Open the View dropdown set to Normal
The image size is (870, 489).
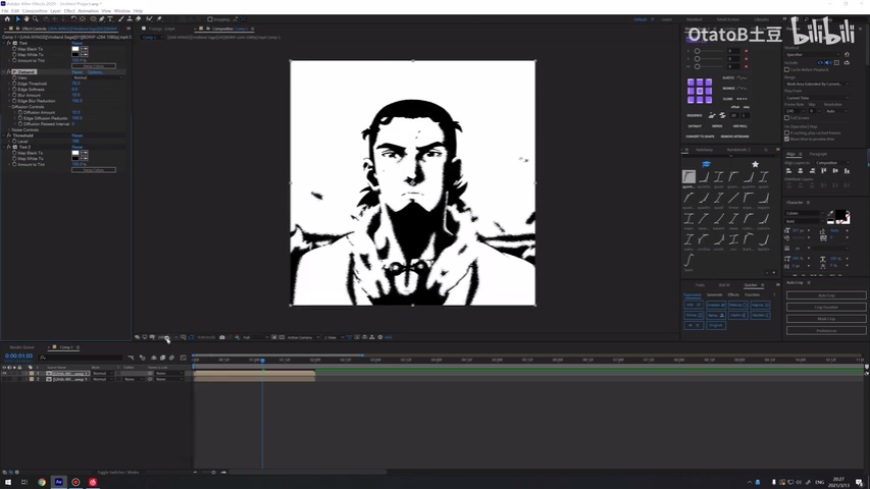(x=98, y=78)
